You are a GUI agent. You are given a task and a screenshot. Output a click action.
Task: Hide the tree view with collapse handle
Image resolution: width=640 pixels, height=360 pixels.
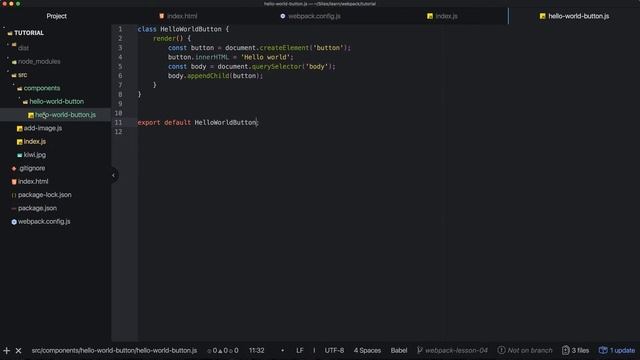(x=114, y=176)
